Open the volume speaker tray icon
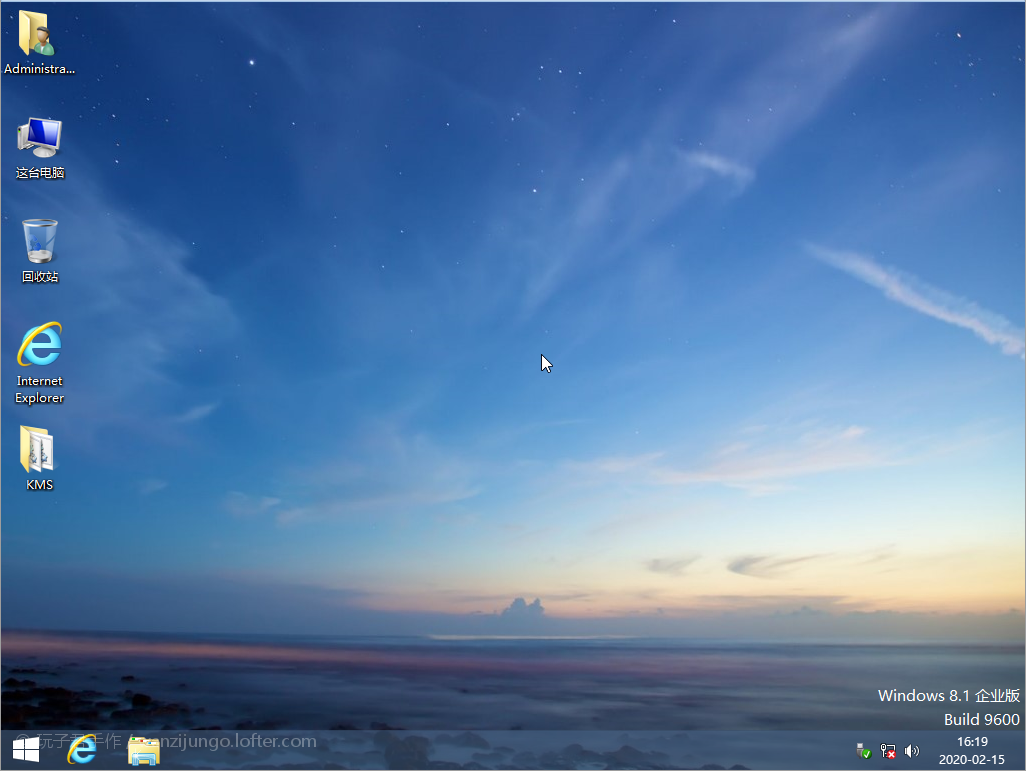 [911, 750]
